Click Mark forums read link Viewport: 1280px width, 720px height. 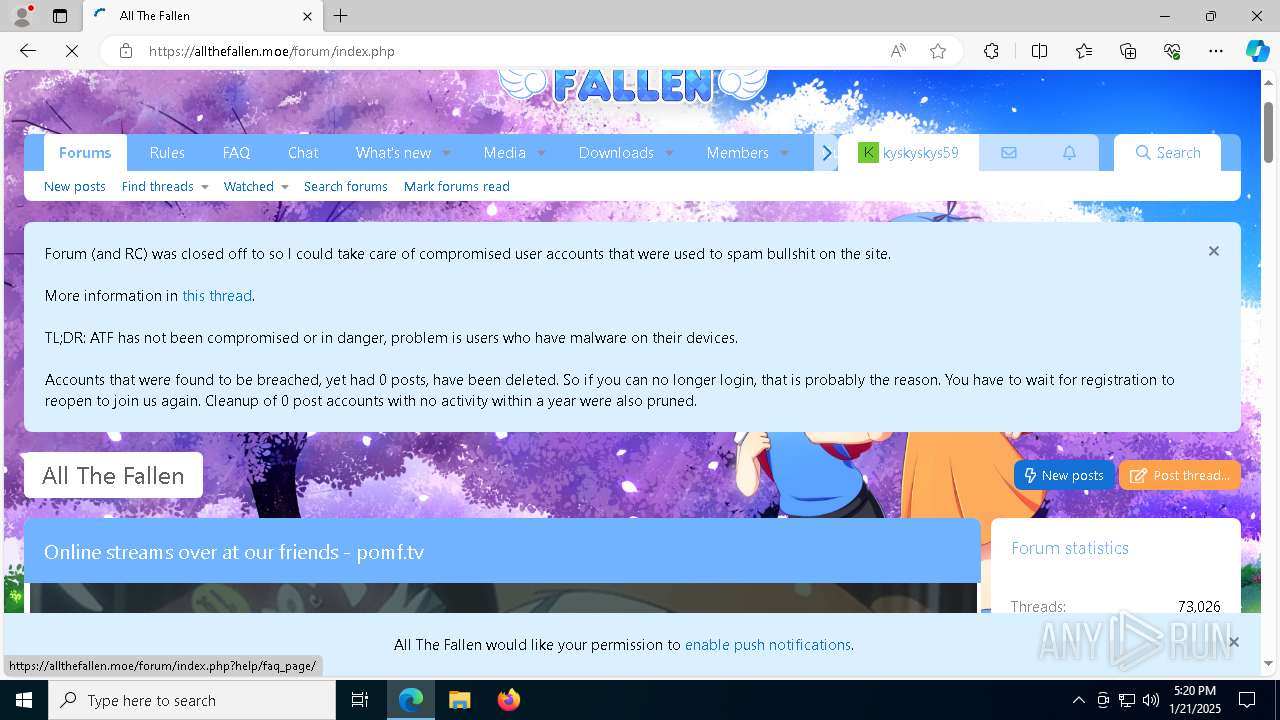pyautogui.click(x=457, y=186)
